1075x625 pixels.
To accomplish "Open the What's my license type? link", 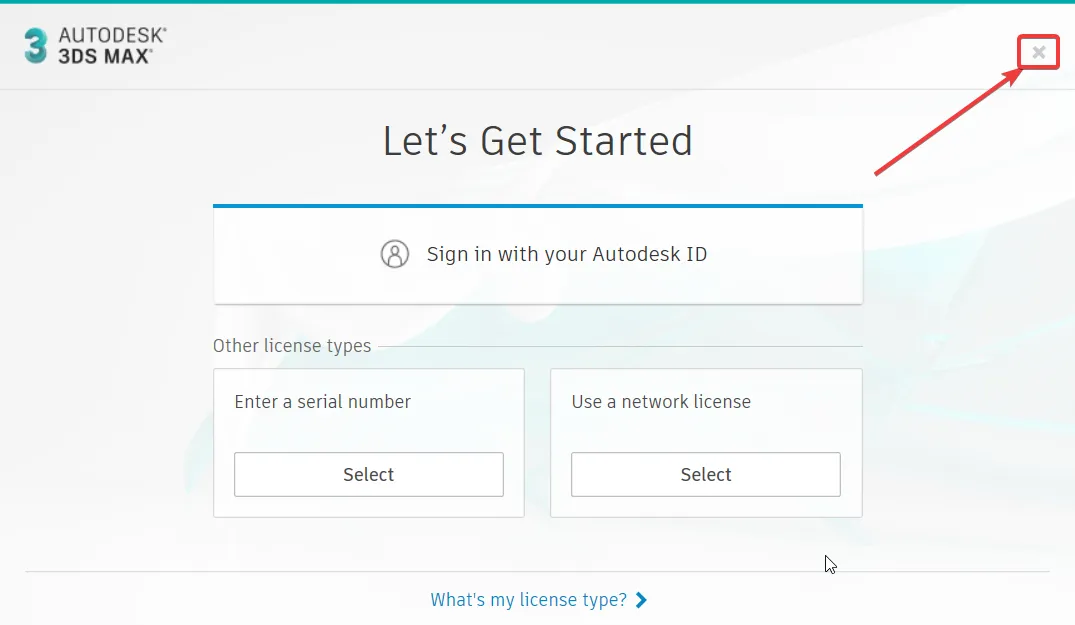I will coord(529,600).
